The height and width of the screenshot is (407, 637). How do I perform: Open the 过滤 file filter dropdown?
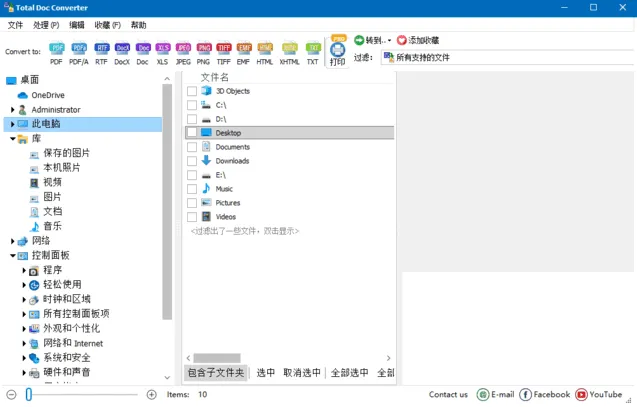pos(507,57)
